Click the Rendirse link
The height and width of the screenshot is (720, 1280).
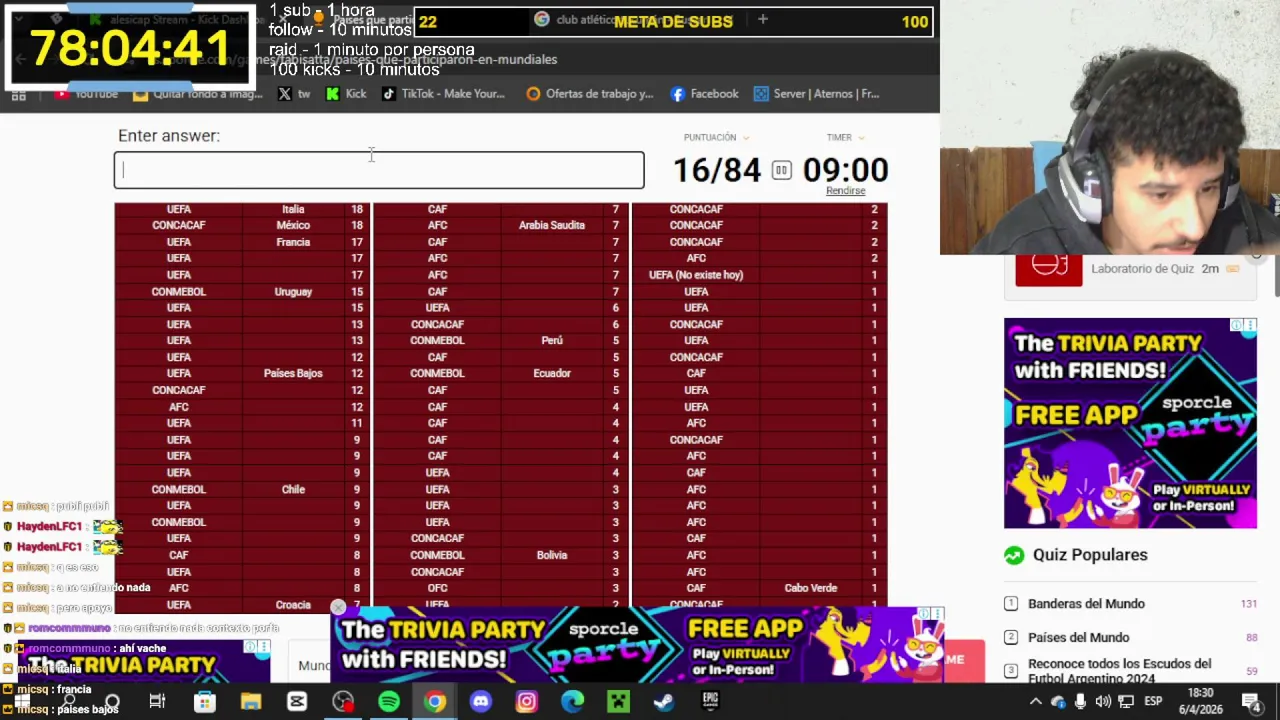click(x=845, y=191)
